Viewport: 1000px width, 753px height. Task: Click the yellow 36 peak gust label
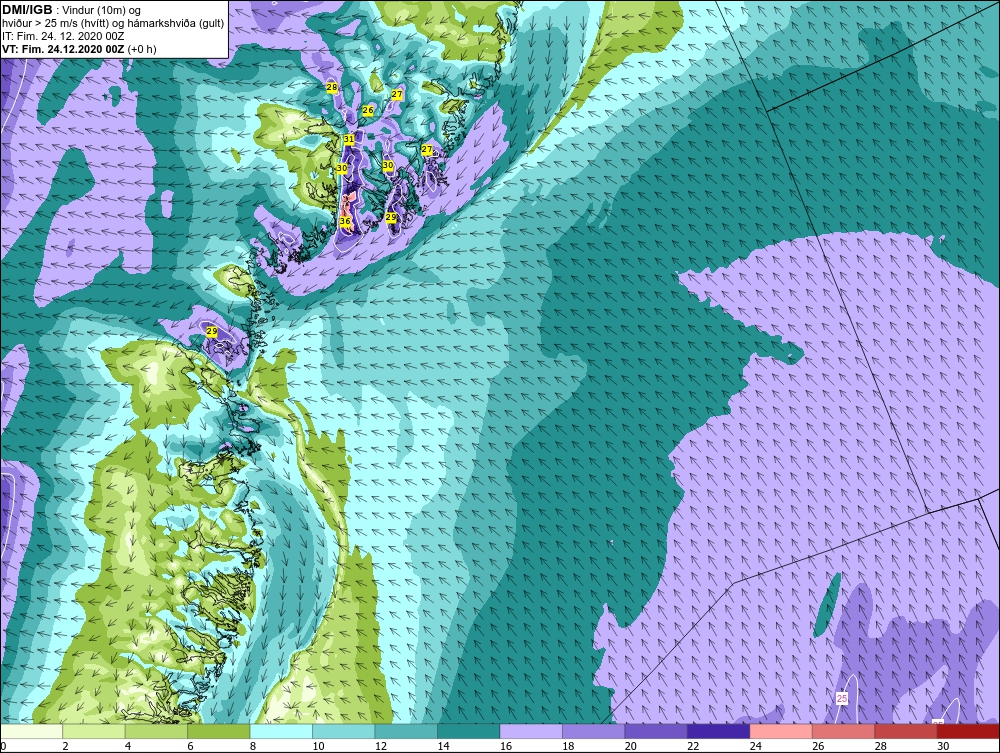[x=345, y=222]
